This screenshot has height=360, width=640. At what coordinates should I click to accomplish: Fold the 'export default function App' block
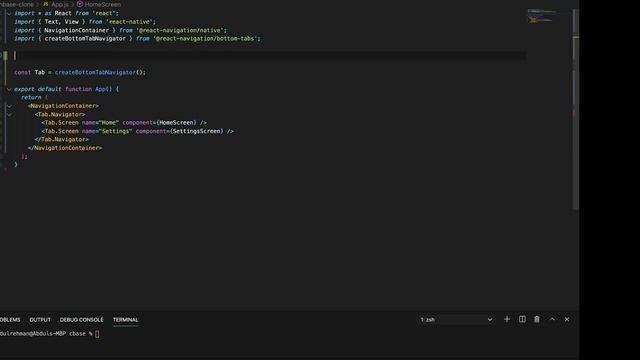point(9,89)
